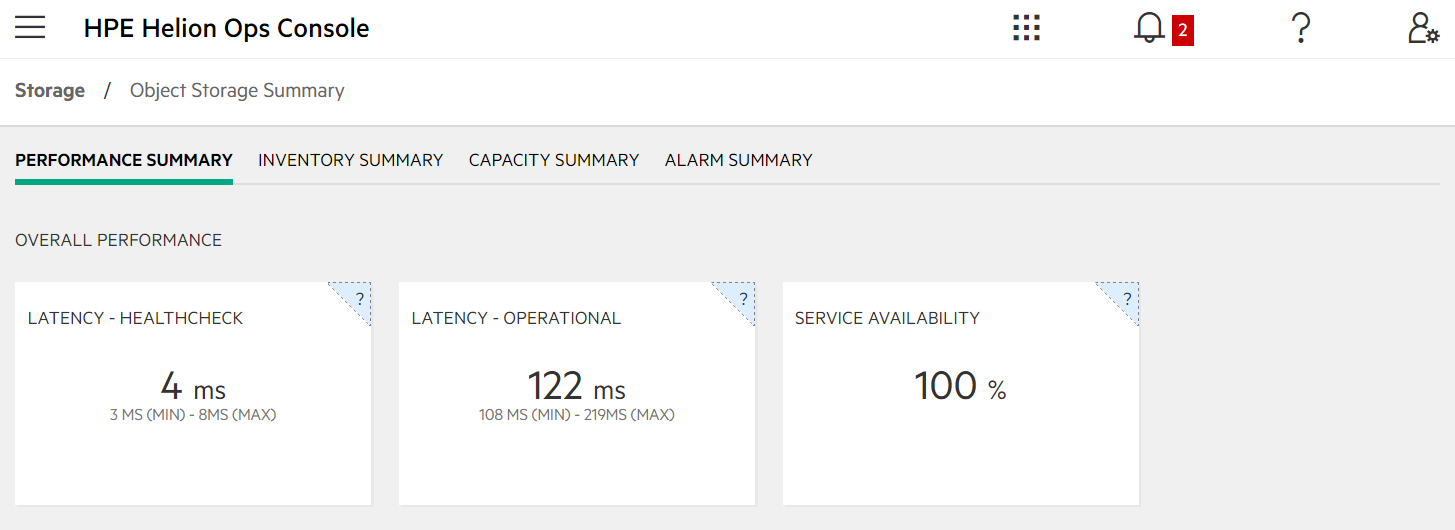This screenshot has width=1455, height=530.
Task: Open the hamburger navigation menu
Action: (30, 28)
